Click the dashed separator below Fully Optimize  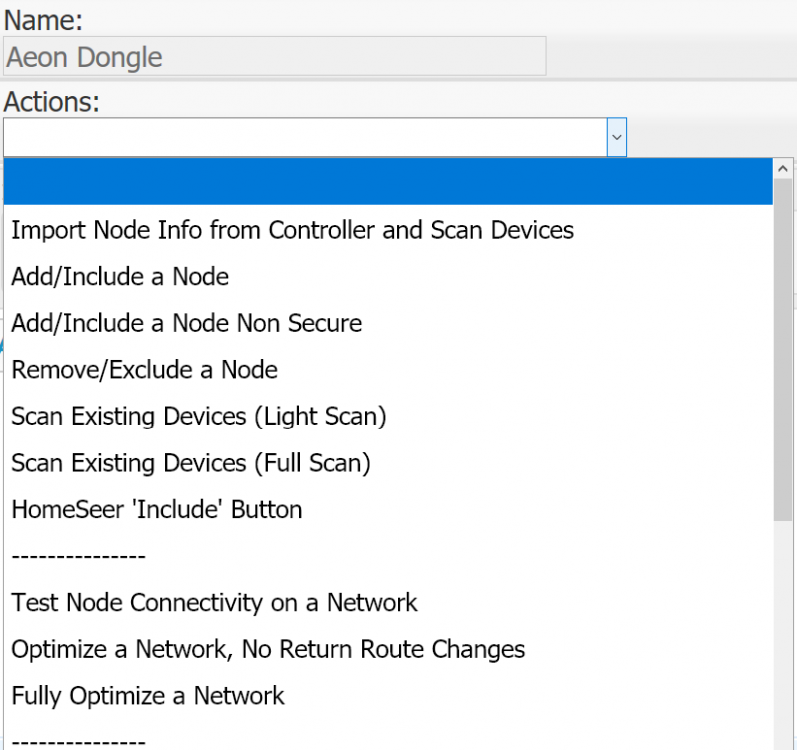(x=78, y=742)
